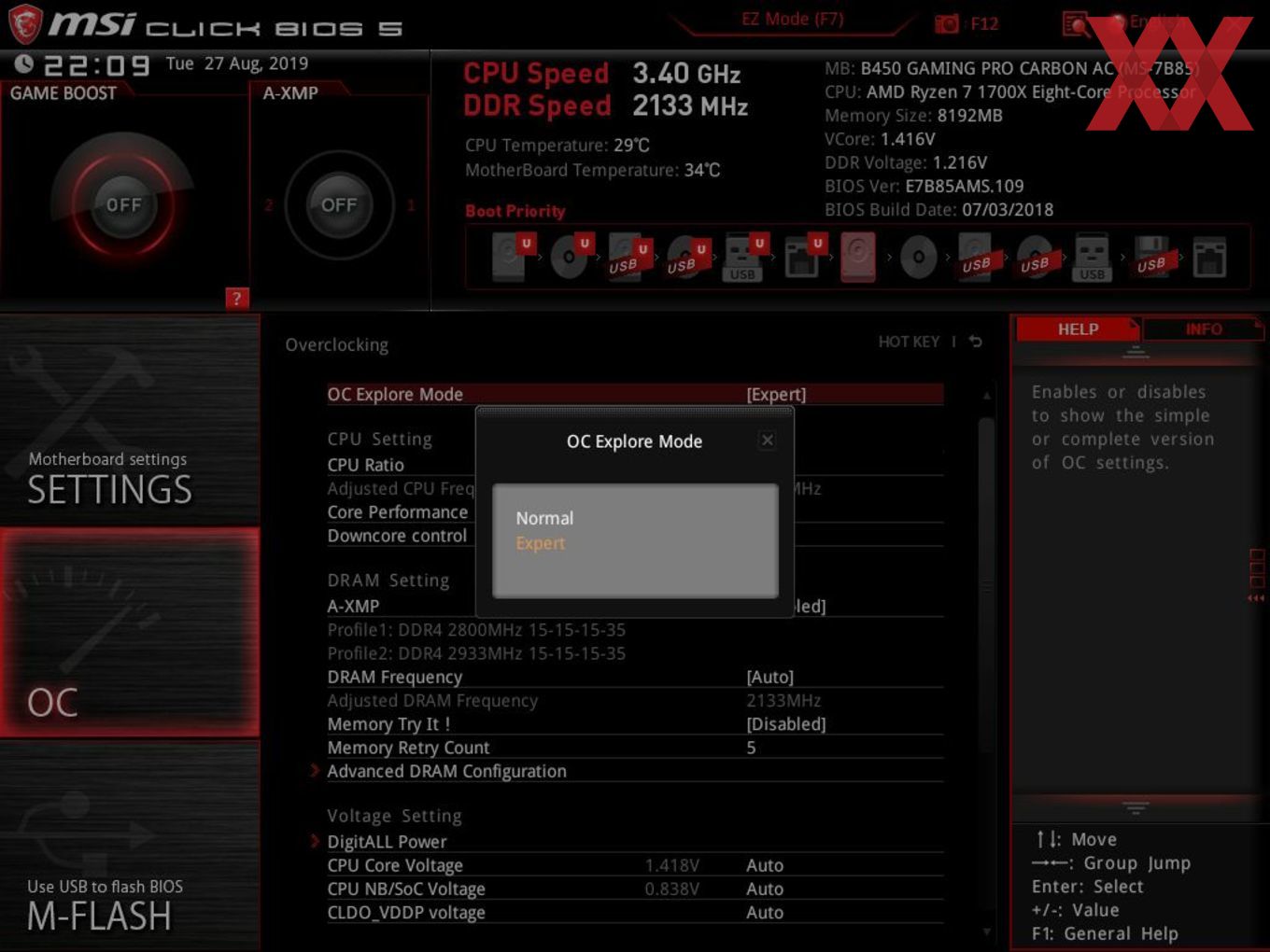
Task: Expand Advanced DRAM Configuration submenu
Action: [x=446, y=771]
